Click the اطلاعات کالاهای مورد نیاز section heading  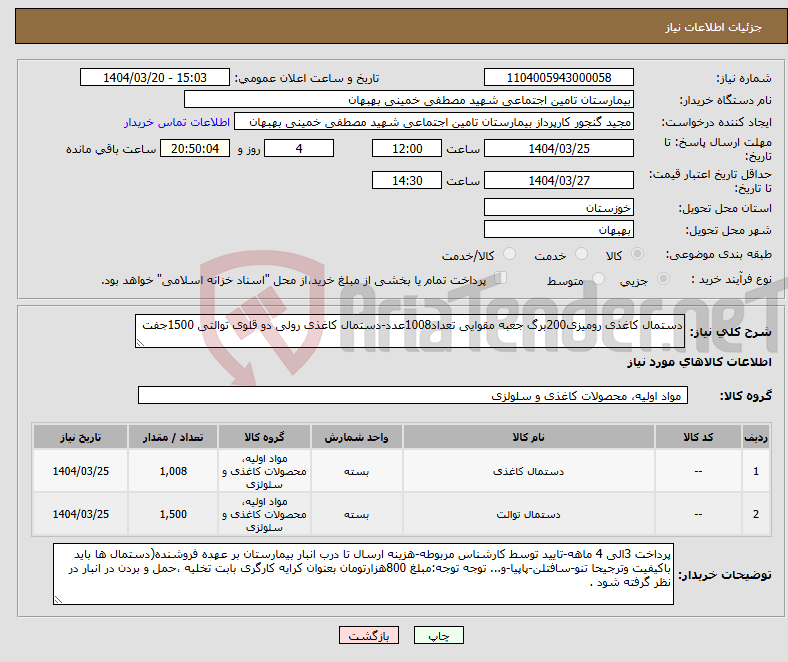(699, 362)
